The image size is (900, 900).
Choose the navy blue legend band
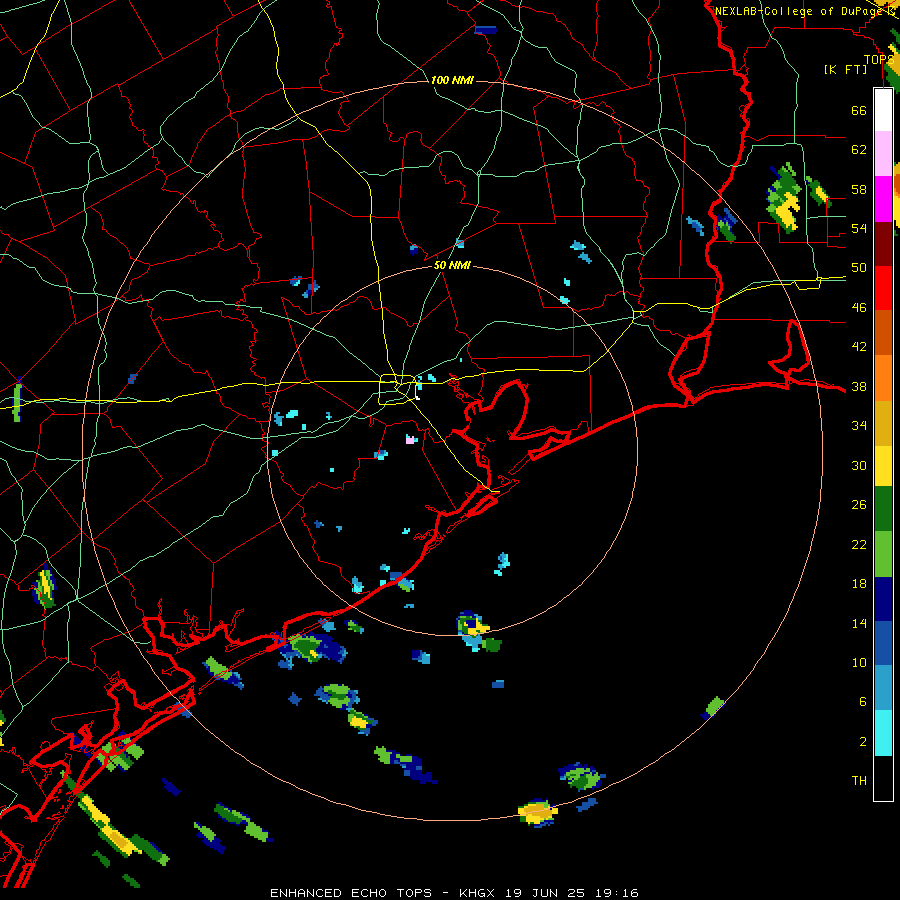tap(883, 599)
